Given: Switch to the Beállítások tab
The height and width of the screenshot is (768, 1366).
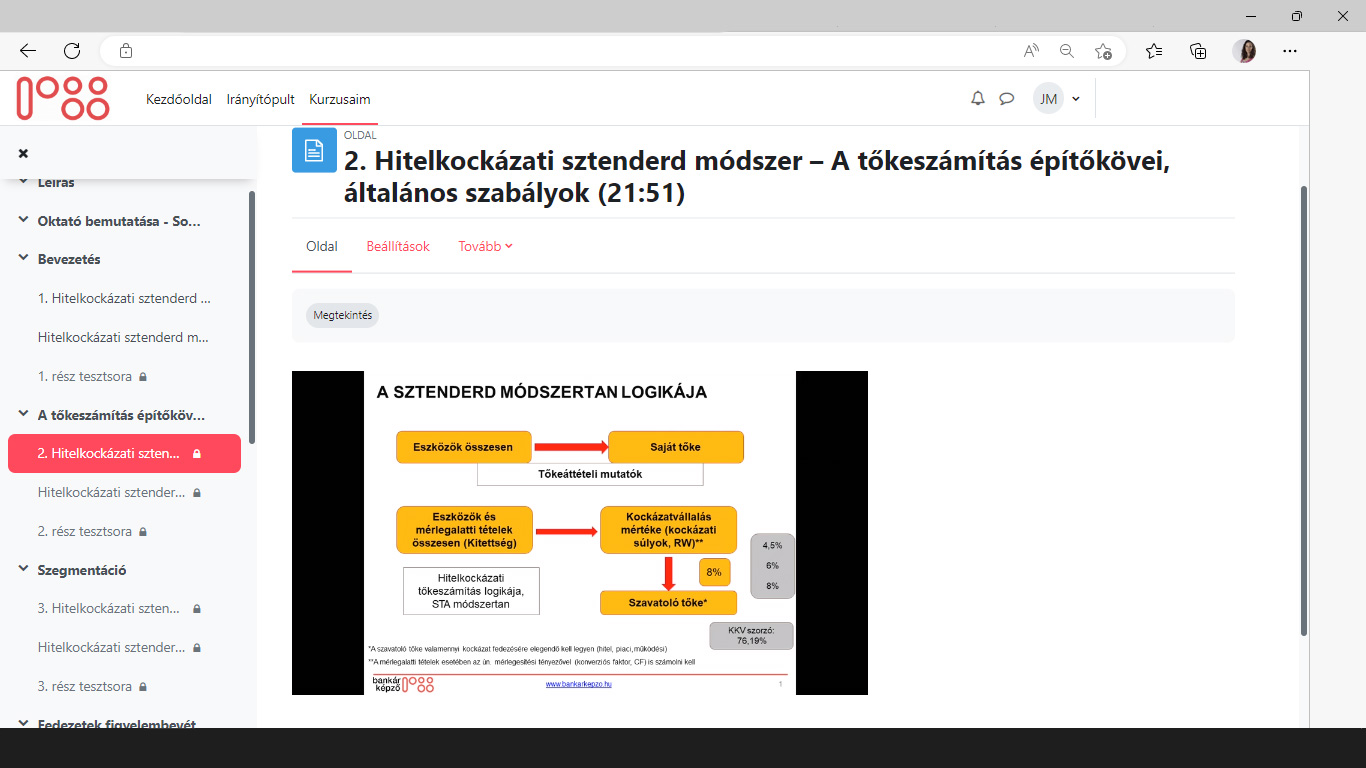Looking at the screenshot, I should tap(398, 245).
